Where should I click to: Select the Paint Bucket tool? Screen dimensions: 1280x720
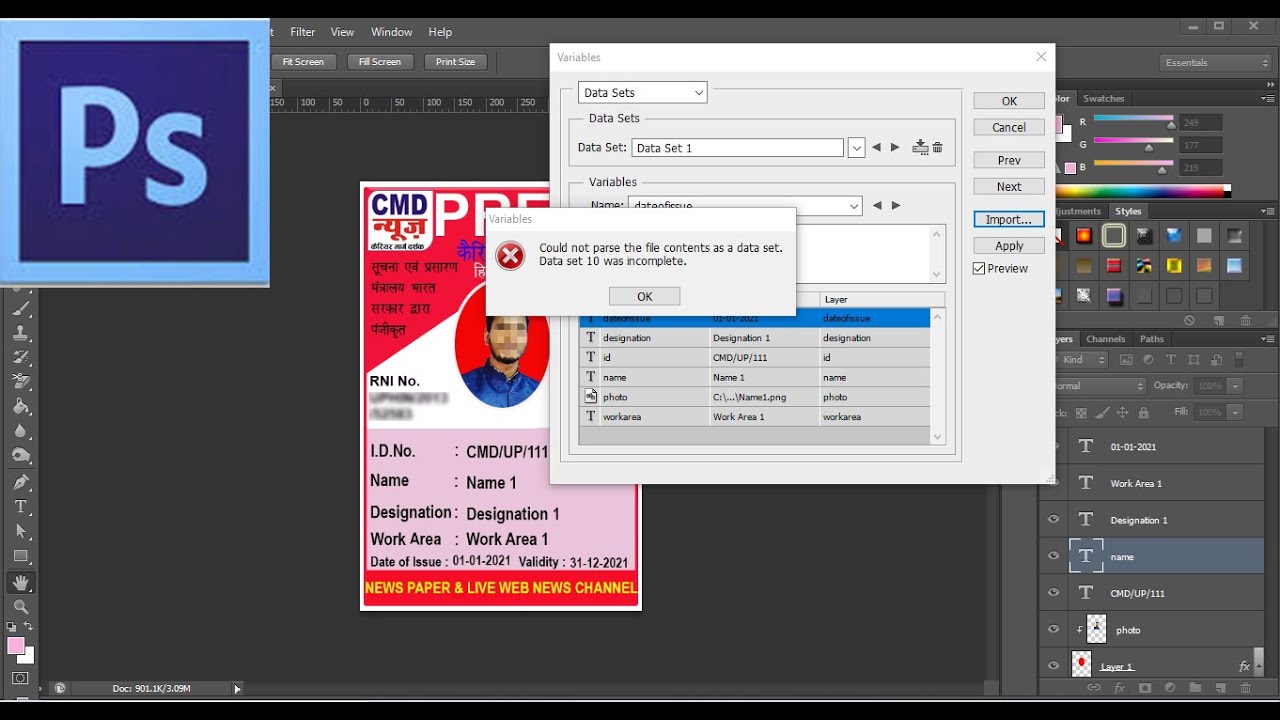point(21,406)
